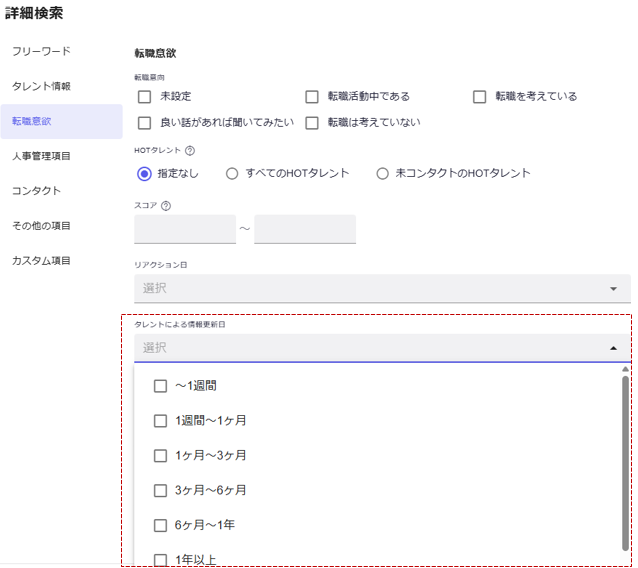Viewport: 638px width, 568px height.
Task: Switch to 人事管理項目 in sidebar
Action: click(x=41, y=156)
